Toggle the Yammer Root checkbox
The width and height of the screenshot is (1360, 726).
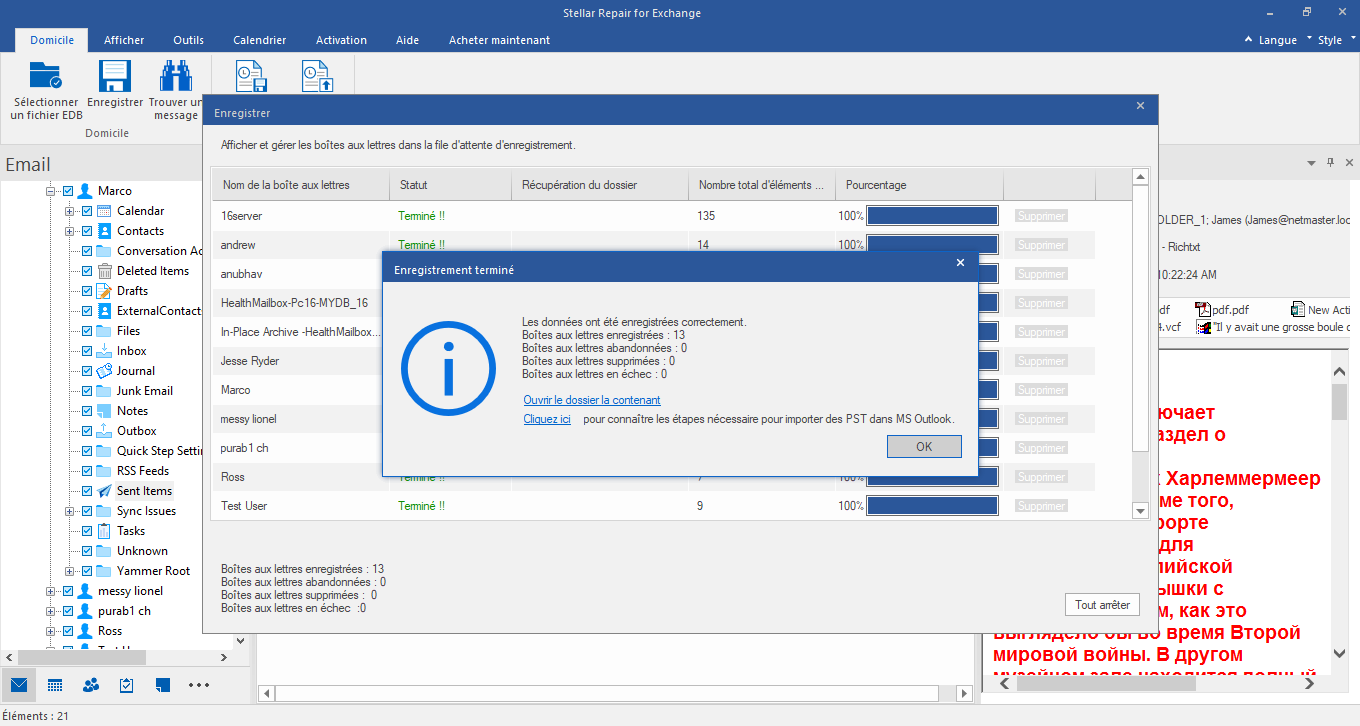(x=87, y=571)
